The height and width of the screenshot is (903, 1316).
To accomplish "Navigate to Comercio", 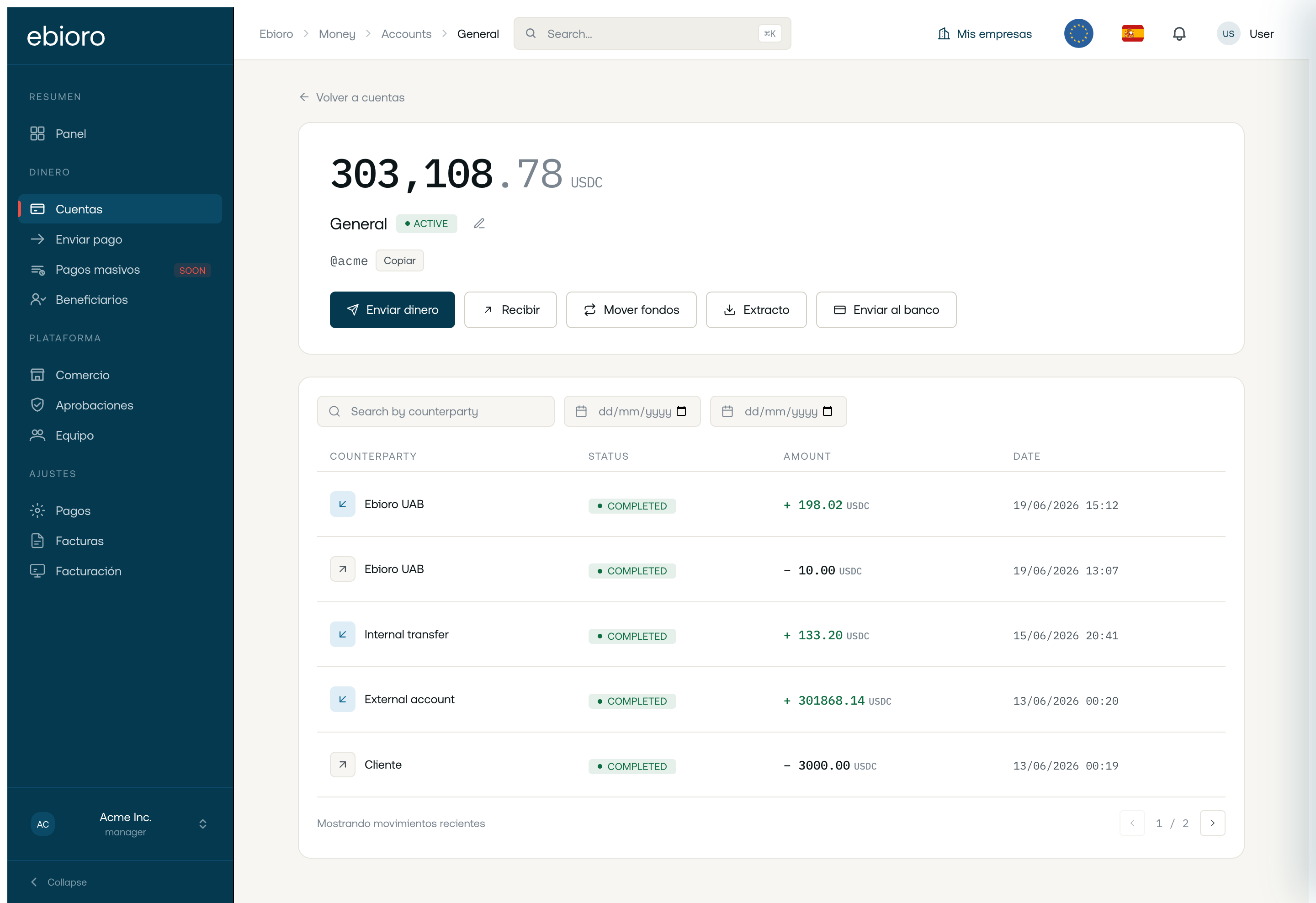I will 120,375.
